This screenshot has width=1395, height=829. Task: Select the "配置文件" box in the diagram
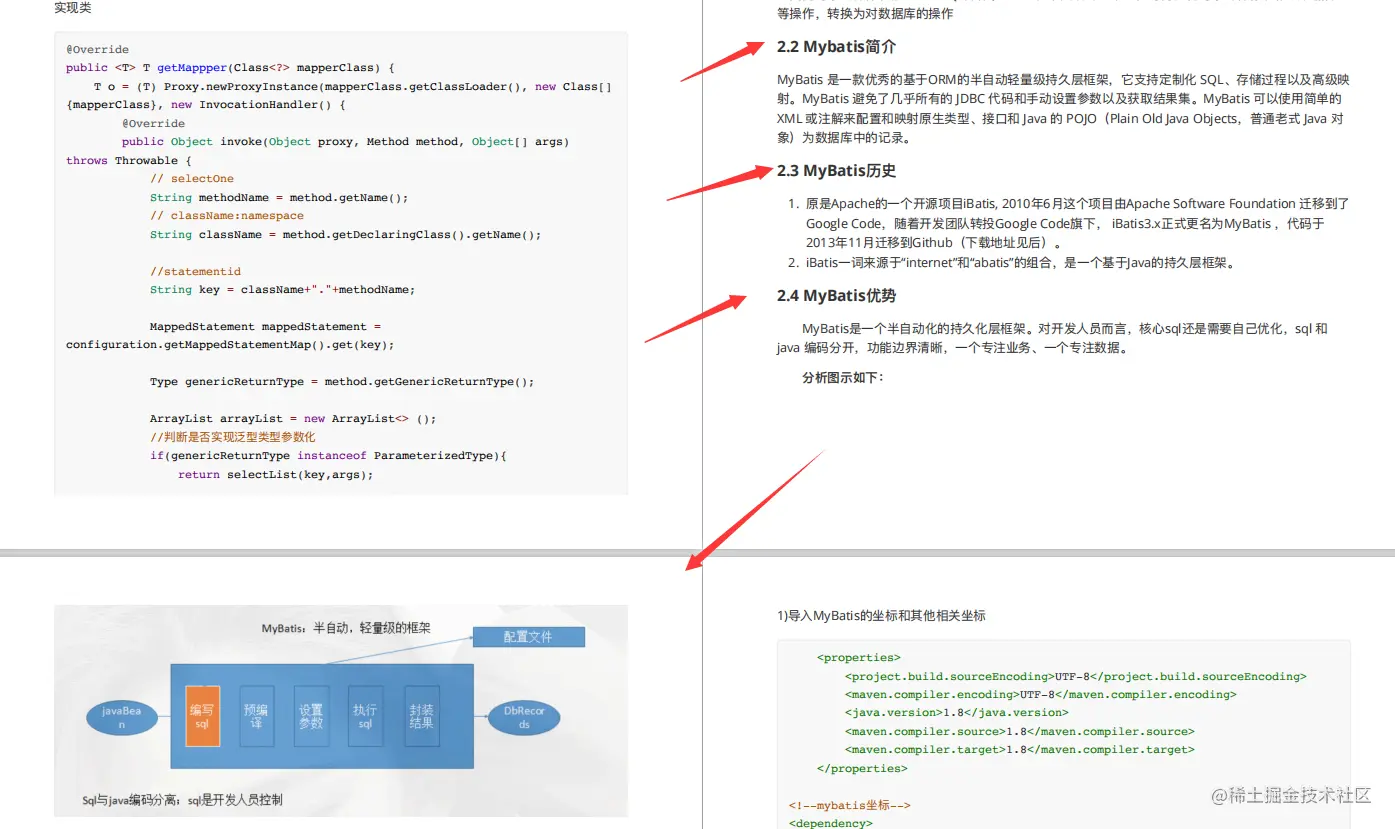point(528,637)
